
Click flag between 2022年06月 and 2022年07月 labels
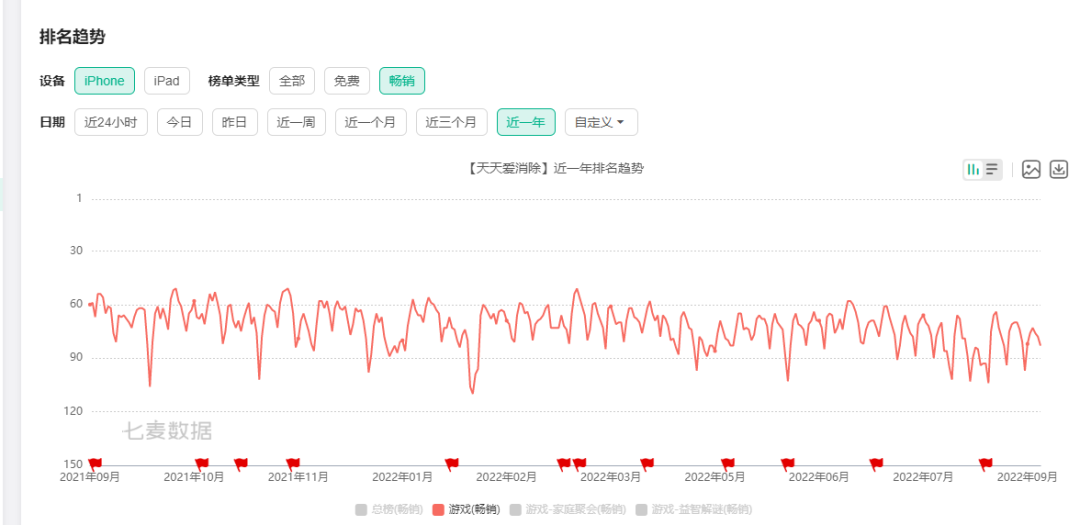click(x=875, y=464)
